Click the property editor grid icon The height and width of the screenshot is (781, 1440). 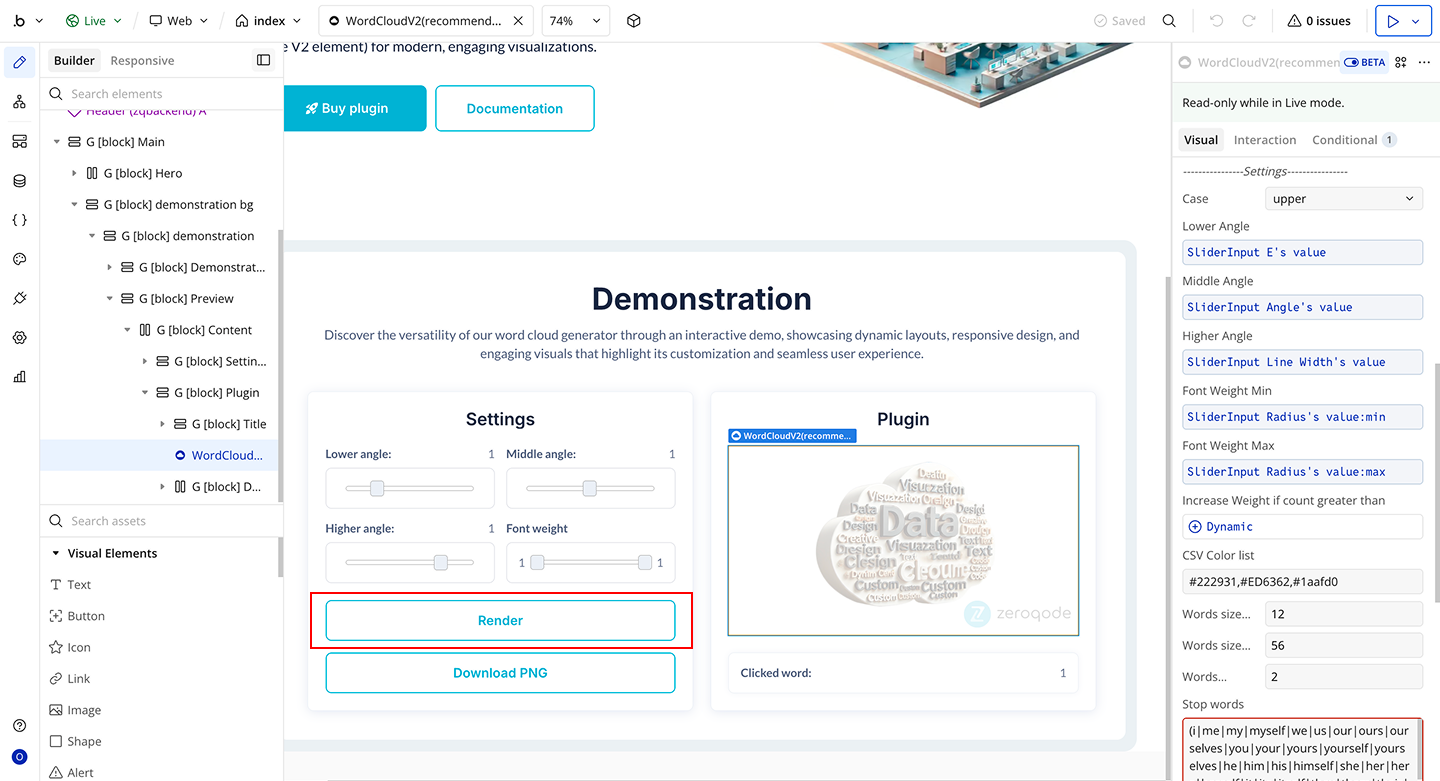(x=1401, y=62)
